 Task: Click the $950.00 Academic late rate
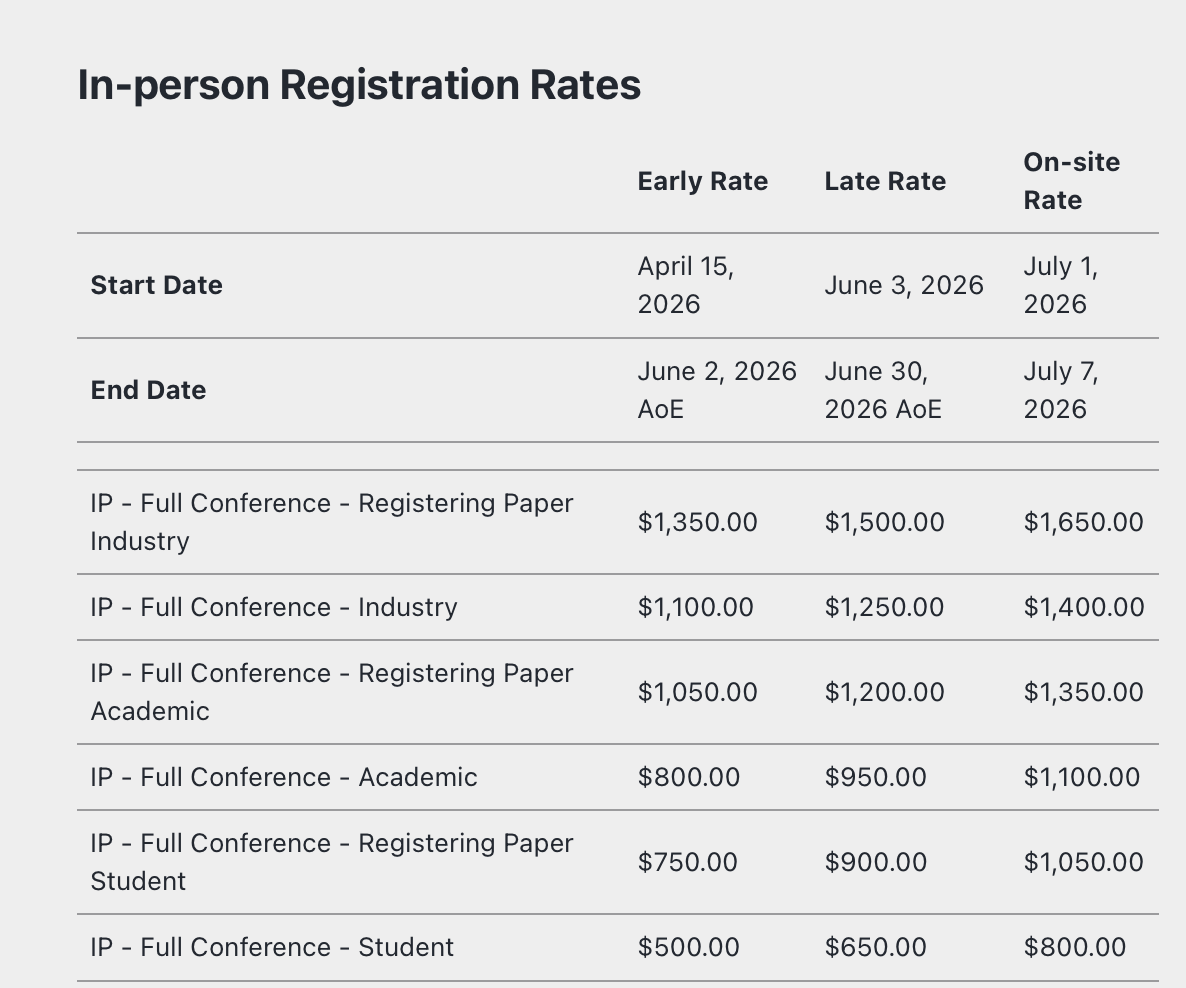pyautogui.click(x=876, y=777)
